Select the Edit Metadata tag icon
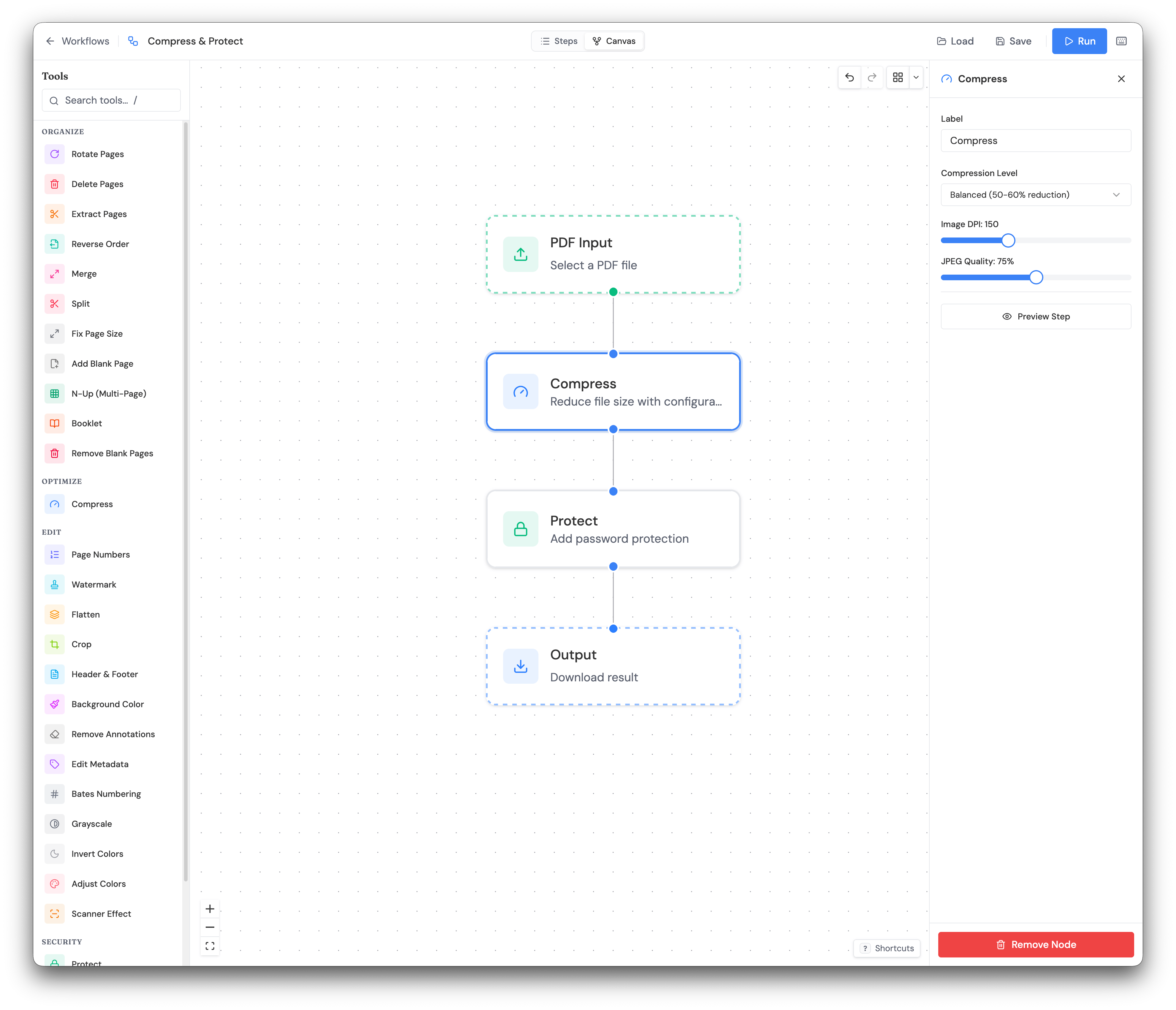Viewport: 1176px width, 1010px height. 55,764
